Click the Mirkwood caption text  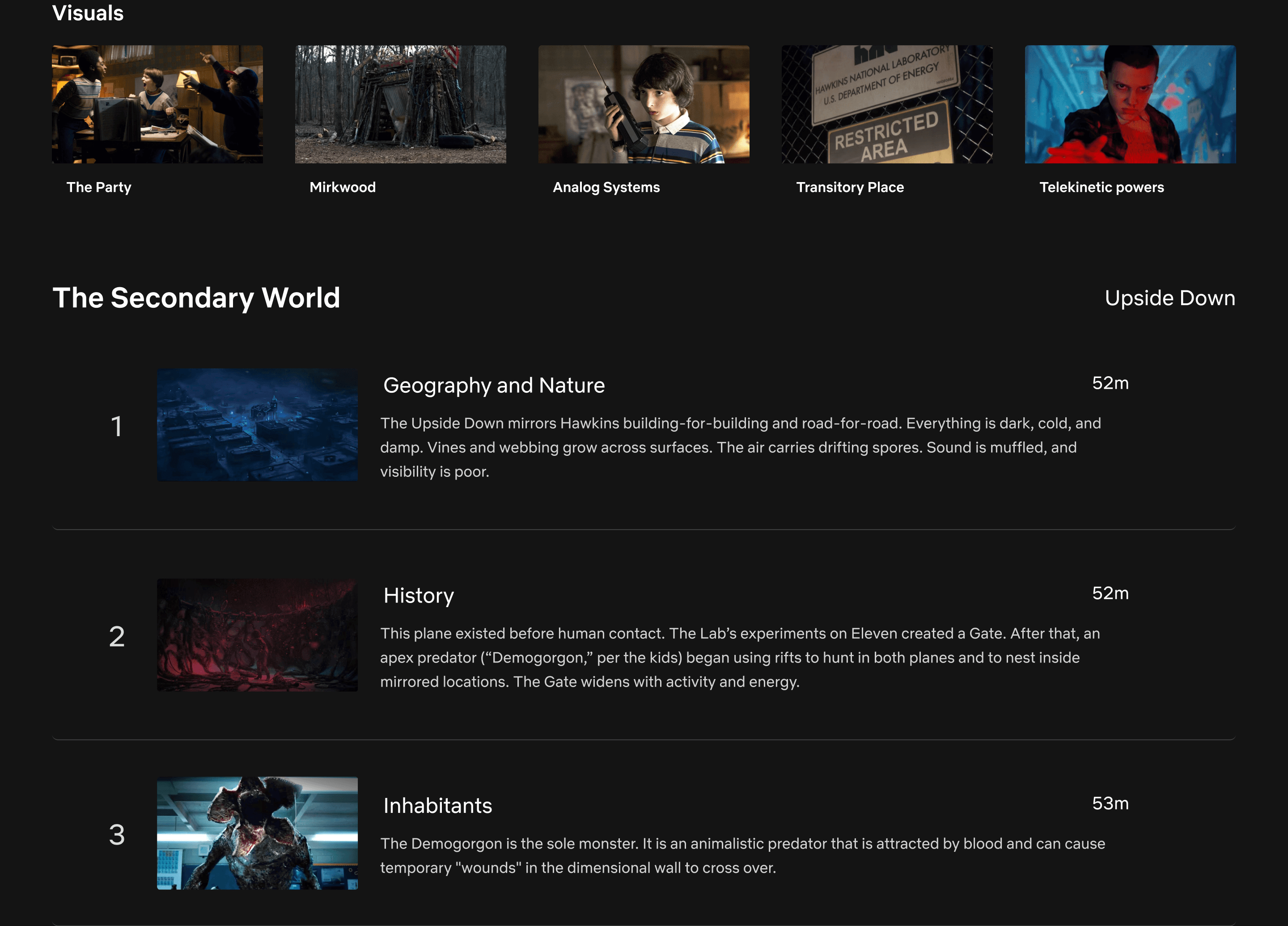click(x=343, y=187)
